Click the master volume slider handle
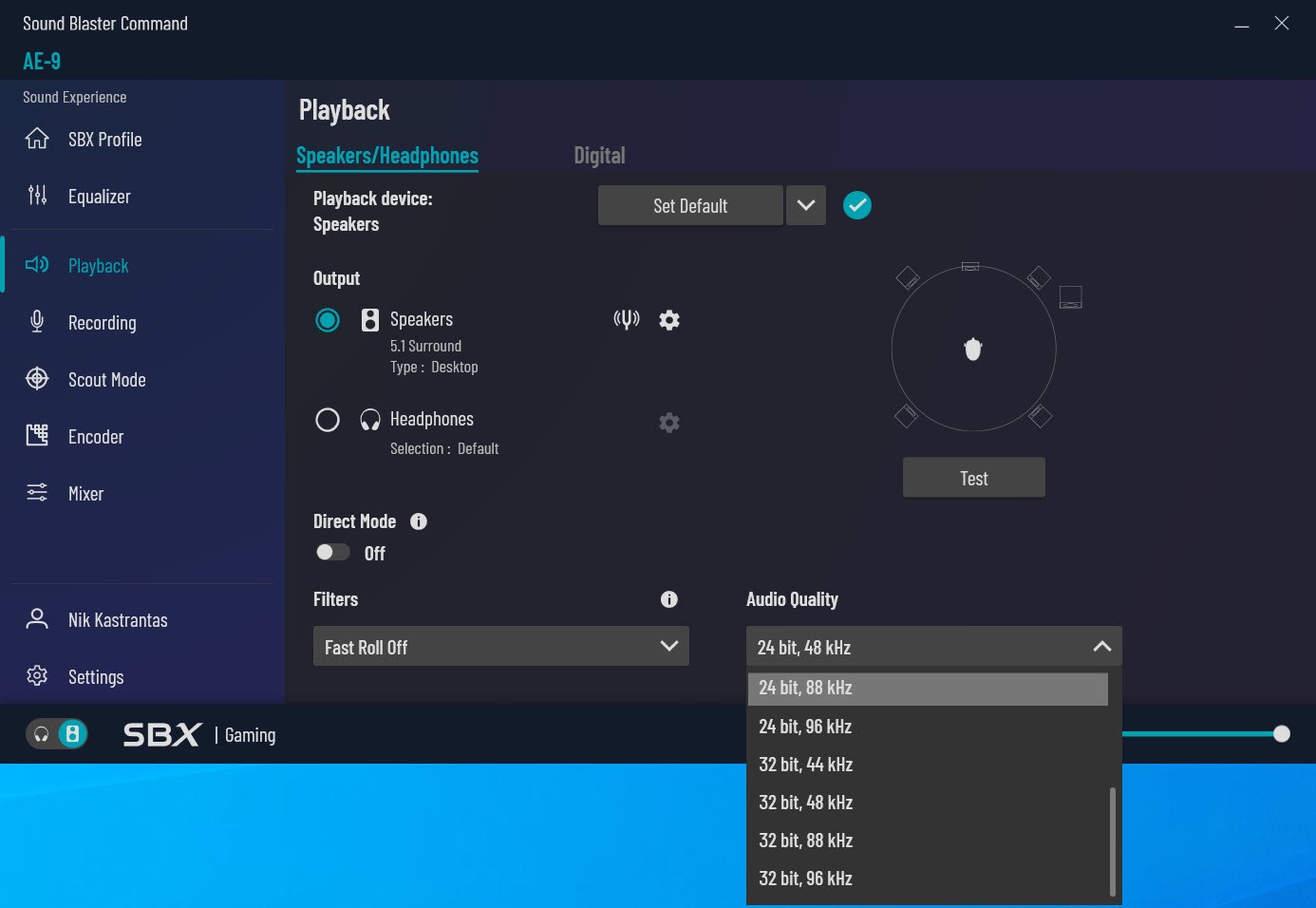Image resolution: width=1316 pixels, height=908 pixels. click(x=1282, y=733)
